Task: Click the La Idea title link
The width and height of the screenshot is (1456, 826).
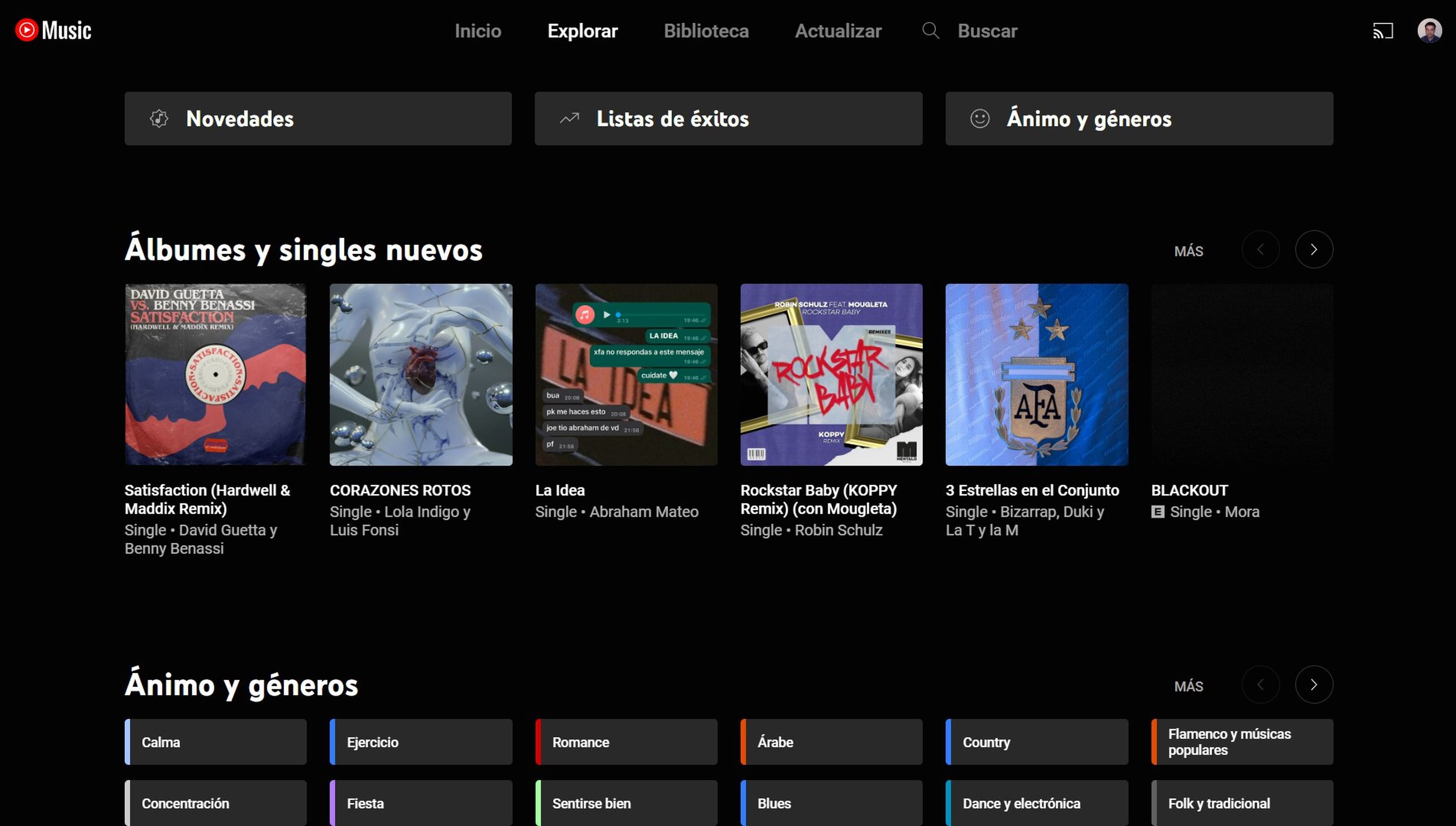Action: [560, 490]
